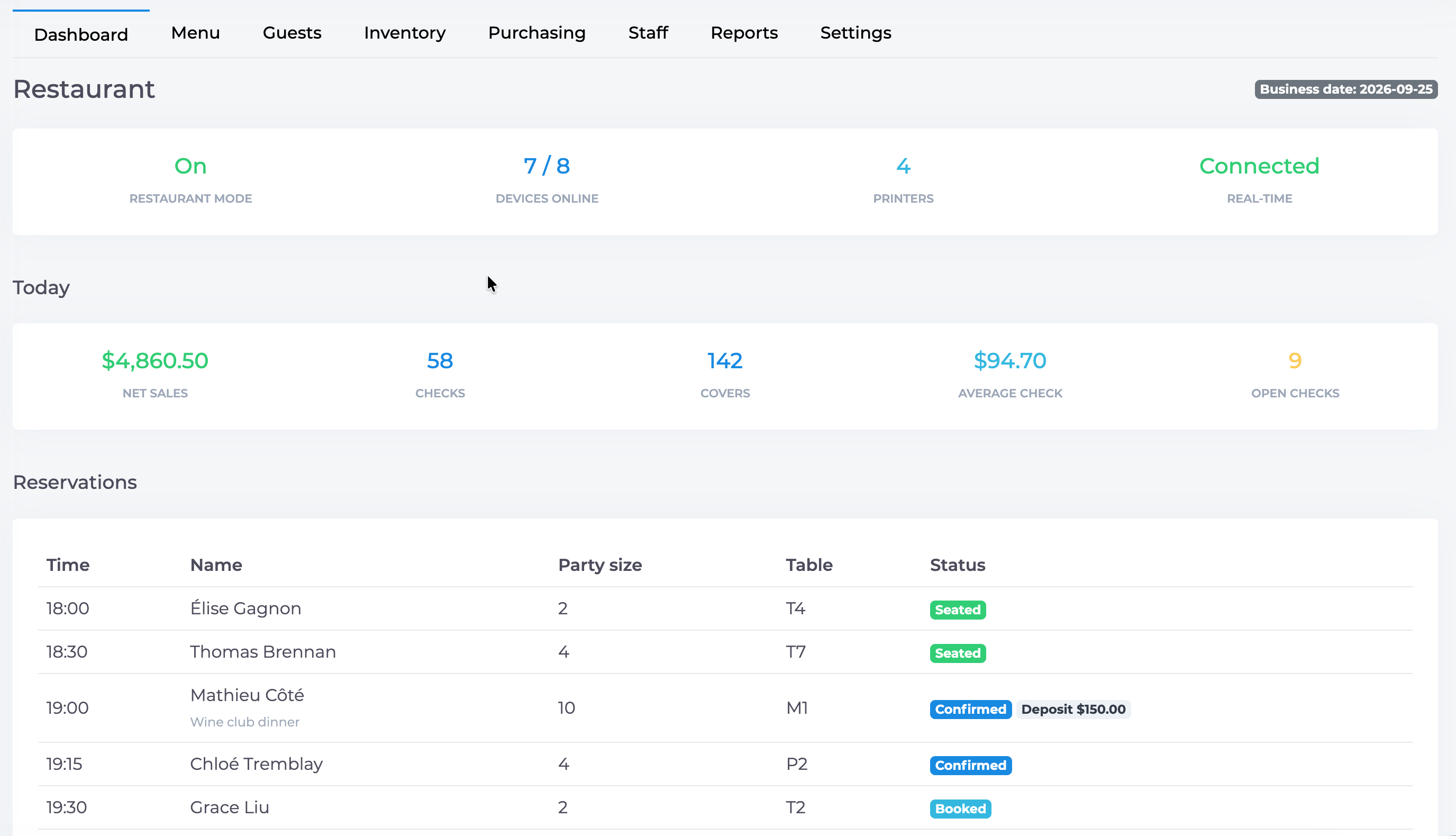
Task: Select the Élise Gagnon reservation name
Action: pos(245,608)
